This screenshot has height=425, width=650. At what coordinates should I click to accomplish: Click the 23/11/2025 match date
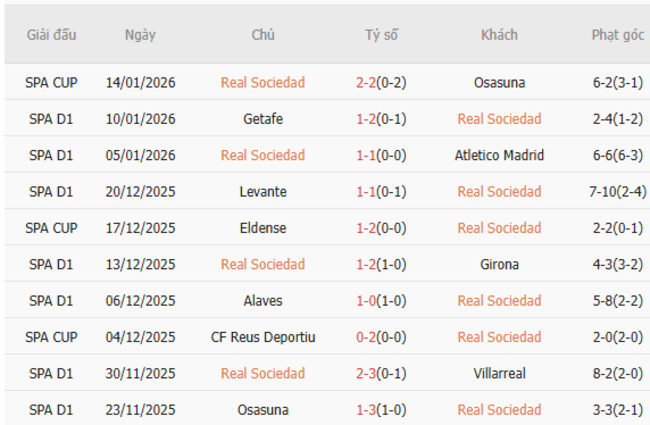(x=140, y=409)
